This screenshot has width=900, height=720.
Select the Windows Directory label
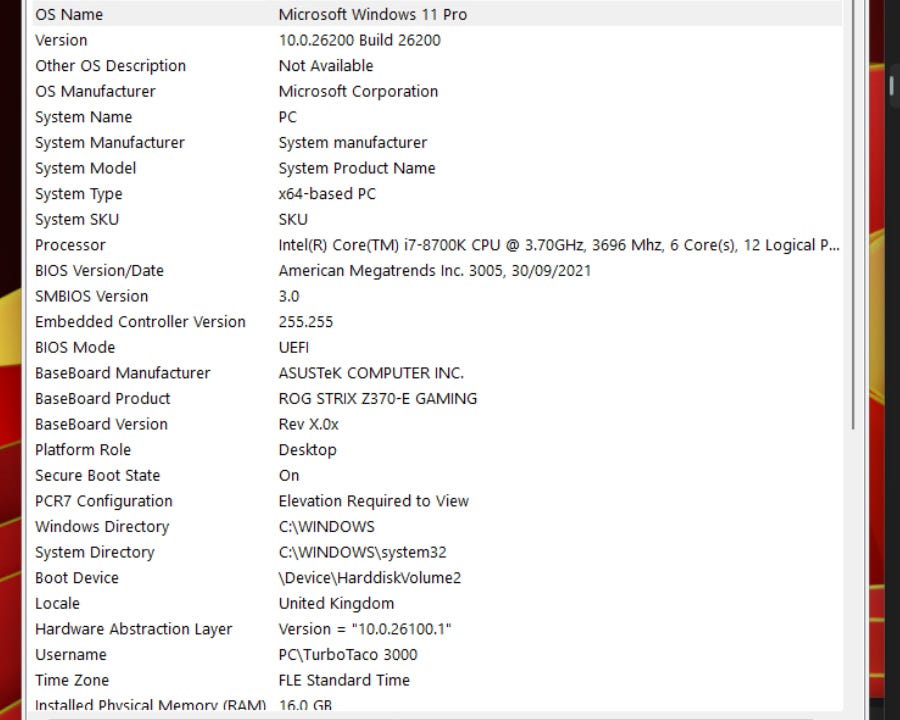[102, 527]
